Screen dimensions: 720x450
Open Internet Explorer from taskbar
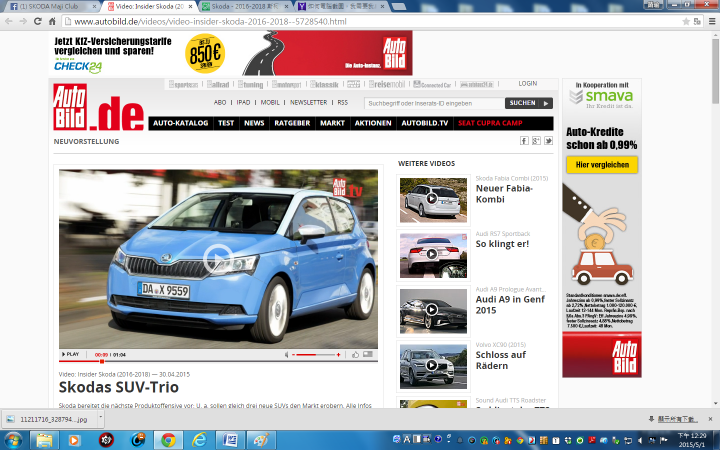(x=199, y=440)
